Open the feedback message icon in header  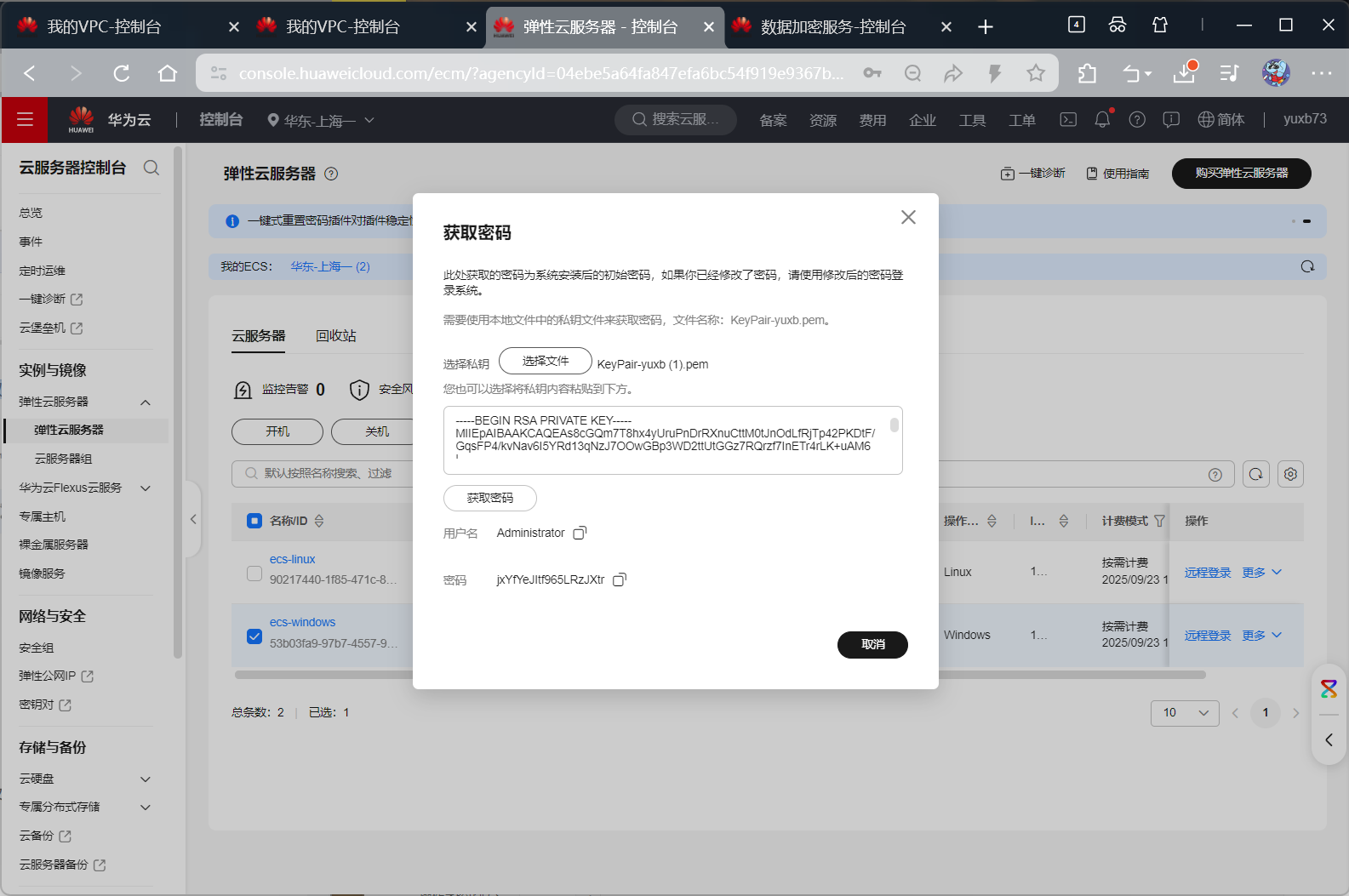coord(1171,120)
